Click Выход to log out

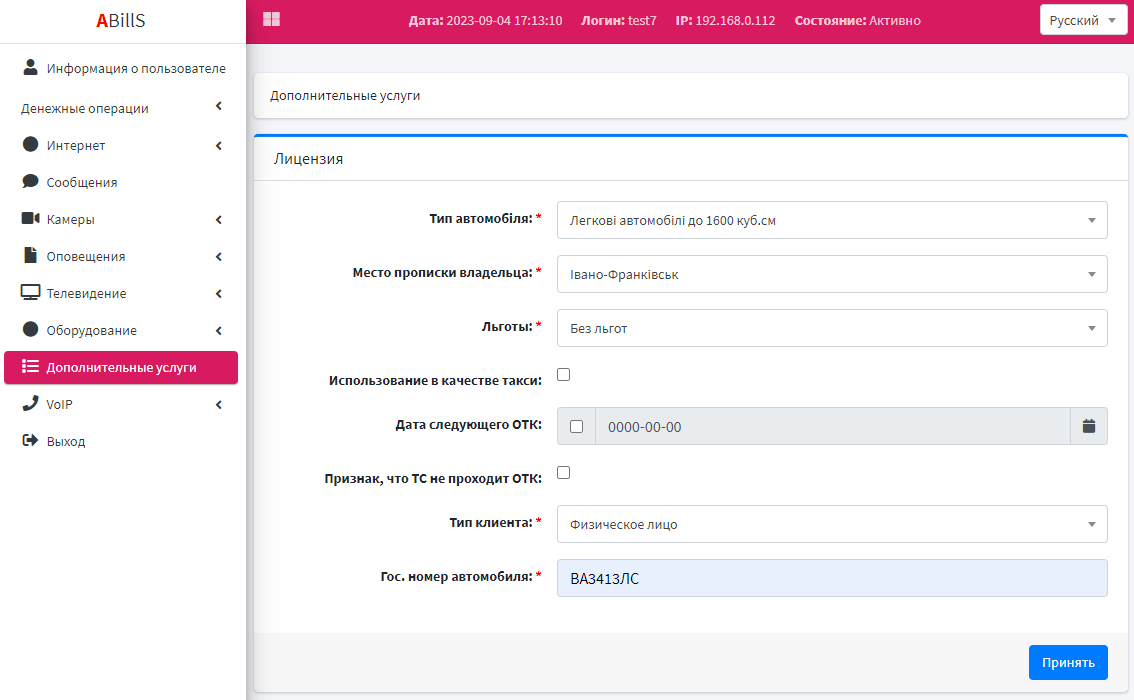(121, 441)
